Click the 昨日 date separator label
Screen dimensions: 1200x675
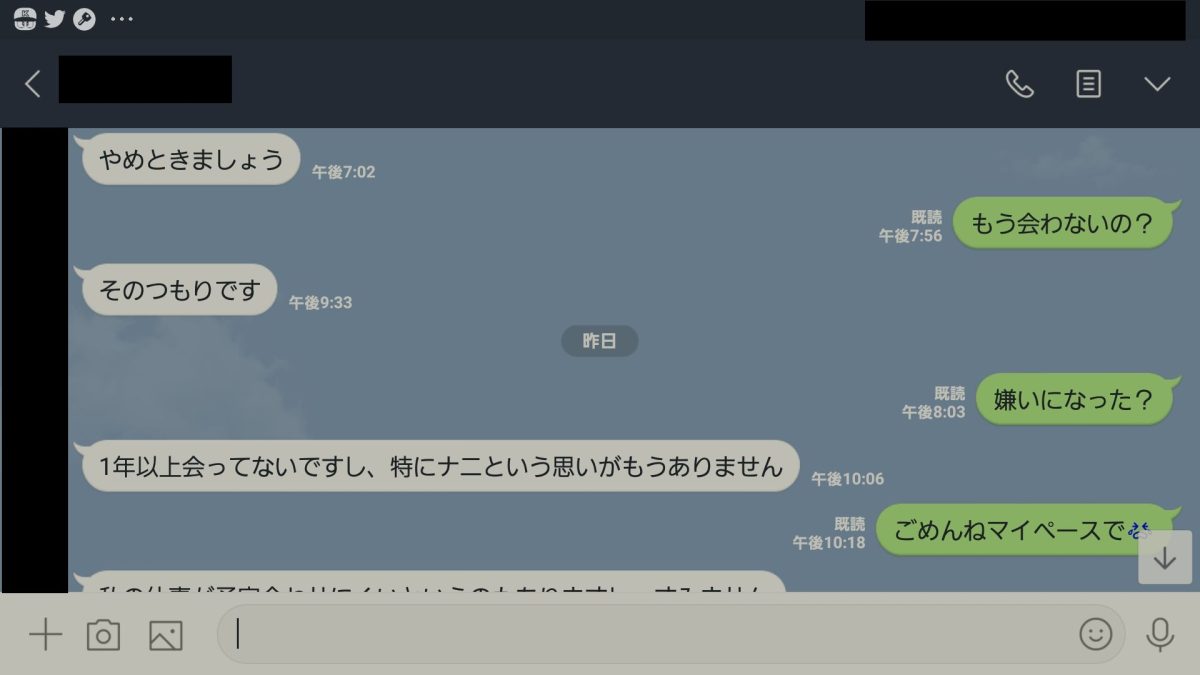click(x=600, y=341)
